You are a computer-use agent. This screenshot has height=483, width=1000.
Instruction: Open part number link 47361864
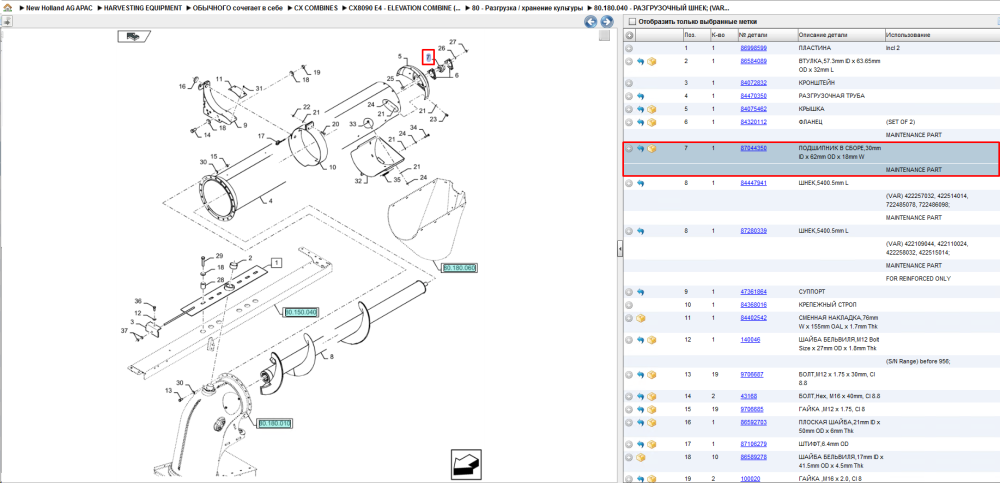(753, 292)
